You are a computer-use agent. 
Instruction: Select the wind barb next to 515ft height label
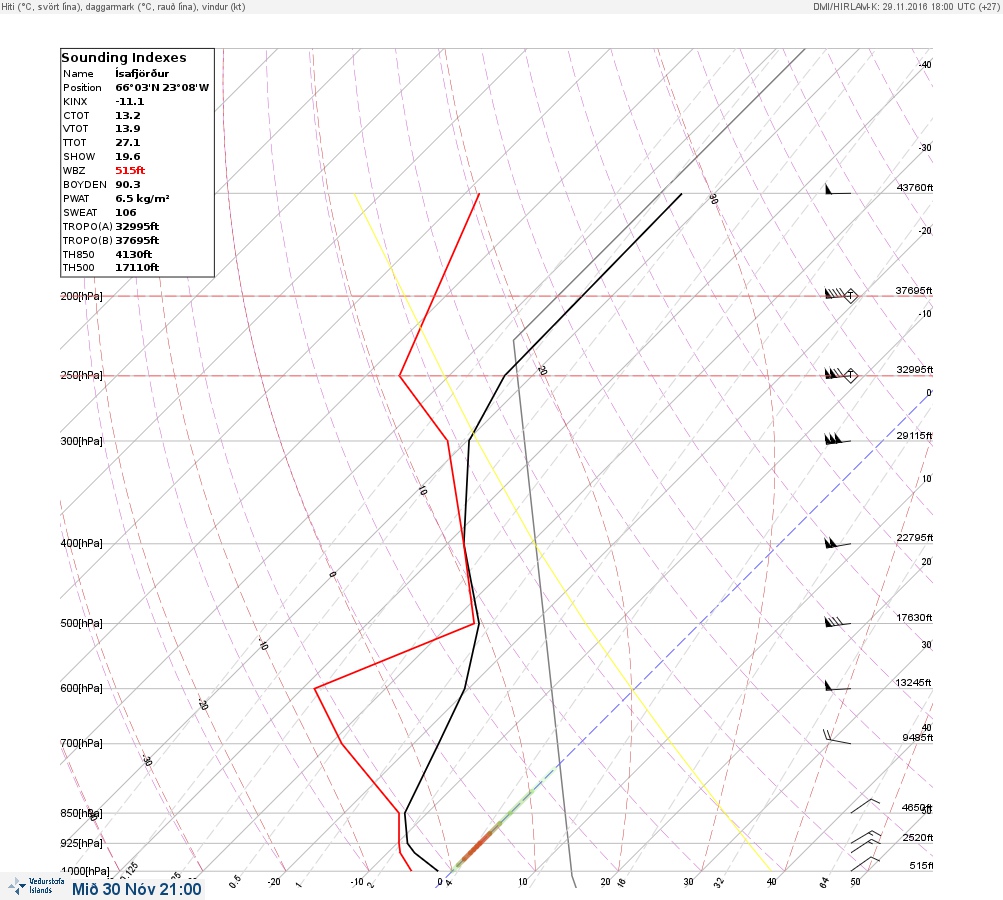865,864
